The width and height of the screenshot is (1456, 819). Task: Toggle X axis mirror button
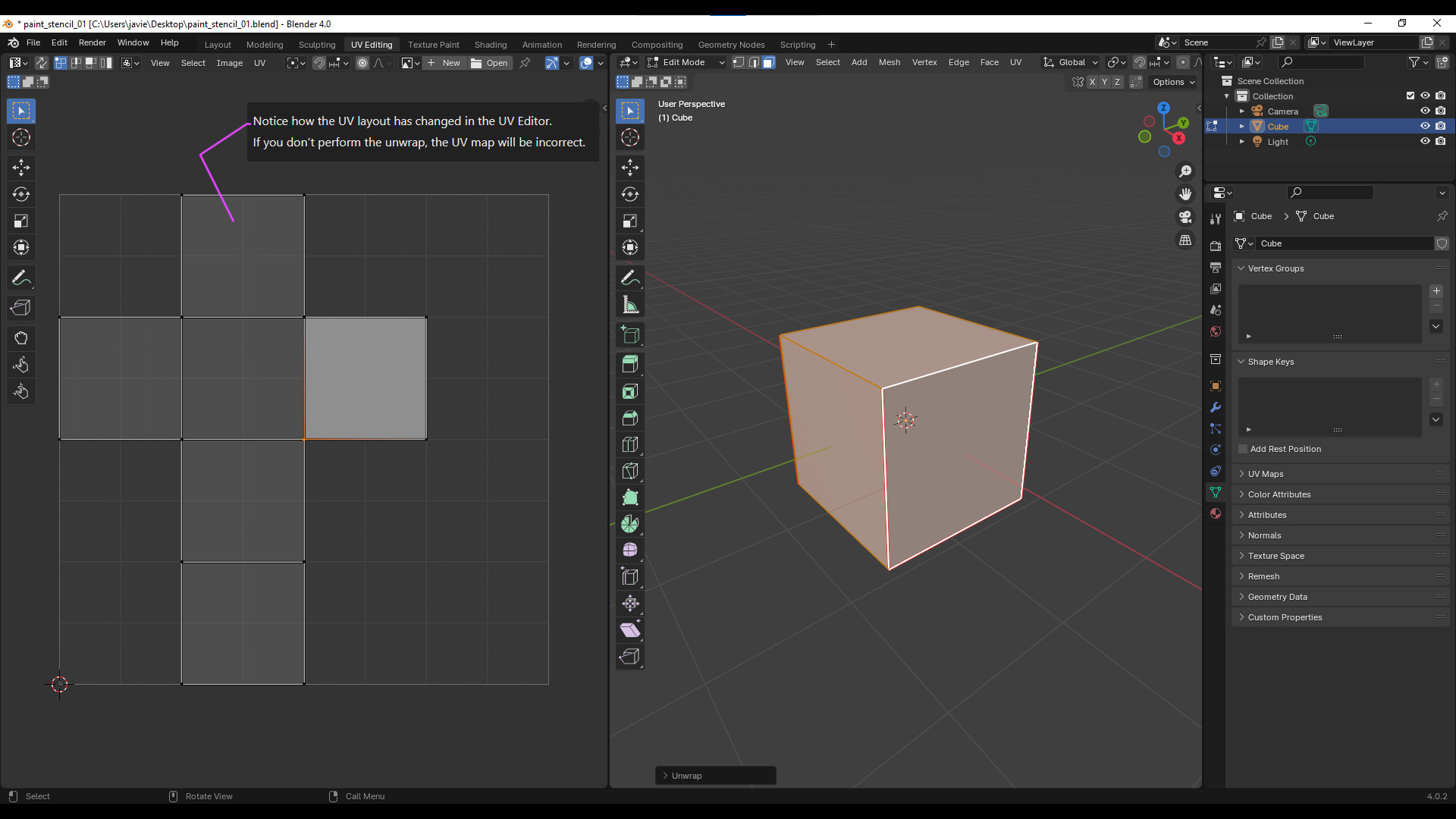[x=1092, y=82]
